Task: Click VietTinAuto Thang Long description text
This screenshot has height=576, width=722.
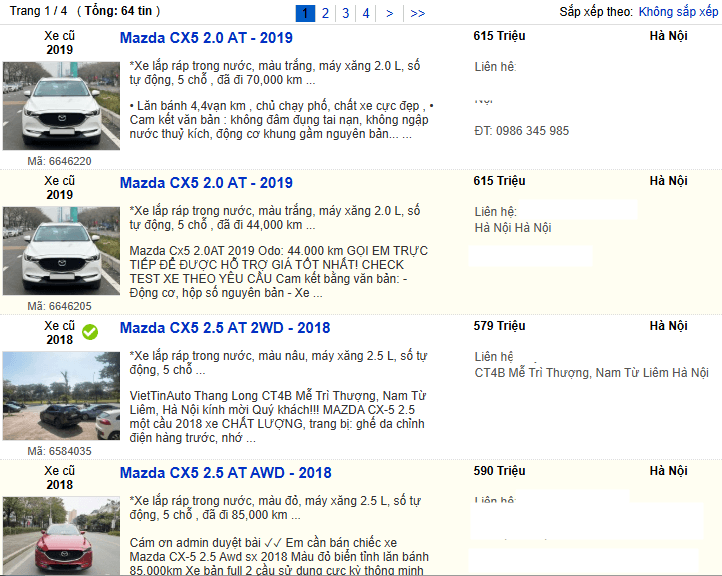Action: (278, 417)
